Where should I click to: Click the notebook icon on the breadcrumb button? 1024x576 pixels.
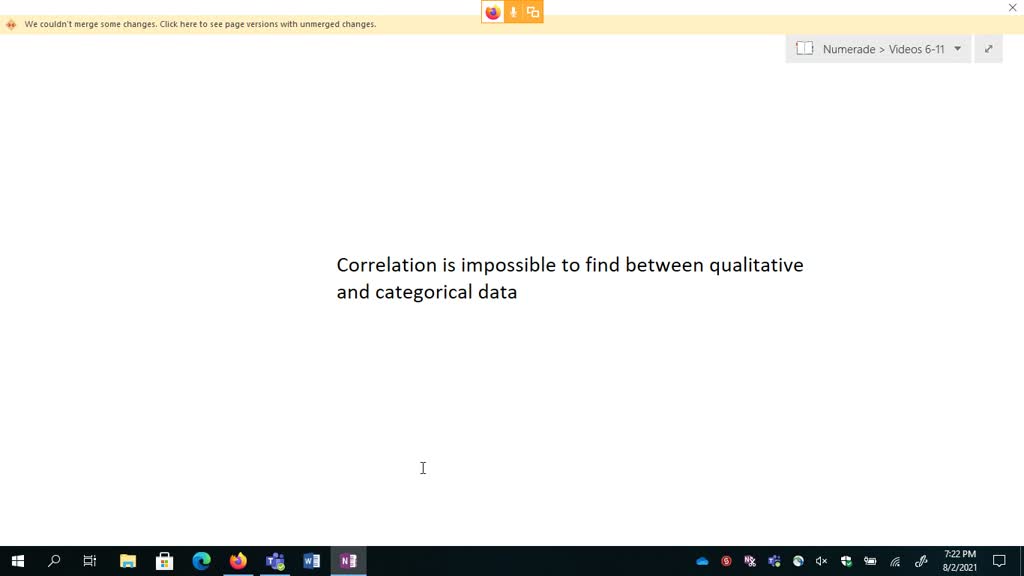point(804,48)
